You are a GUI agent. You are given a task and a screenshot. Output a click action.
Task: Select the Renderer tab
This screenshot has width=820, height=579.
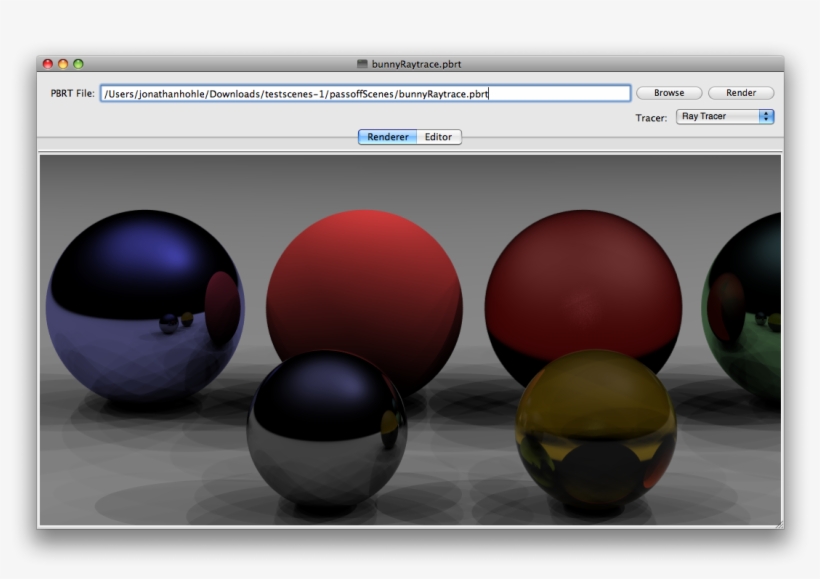(386, 136)
